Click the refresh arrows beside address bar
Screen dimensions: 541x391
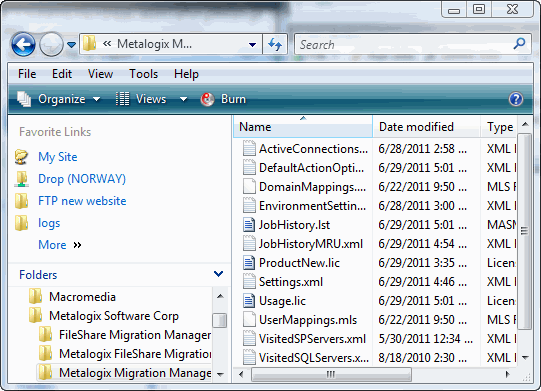275,44
